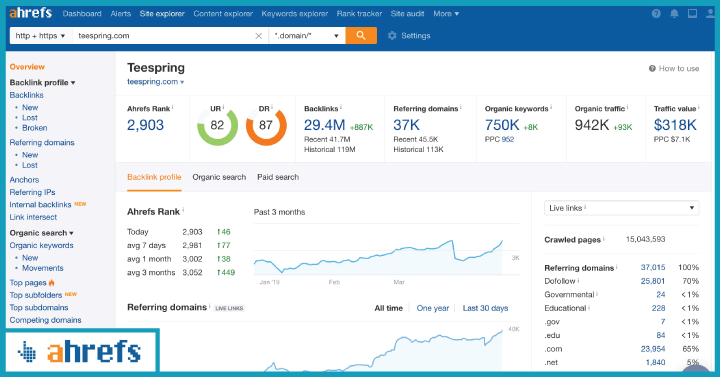Open Link intersect in sidebar

pos(33,217)
